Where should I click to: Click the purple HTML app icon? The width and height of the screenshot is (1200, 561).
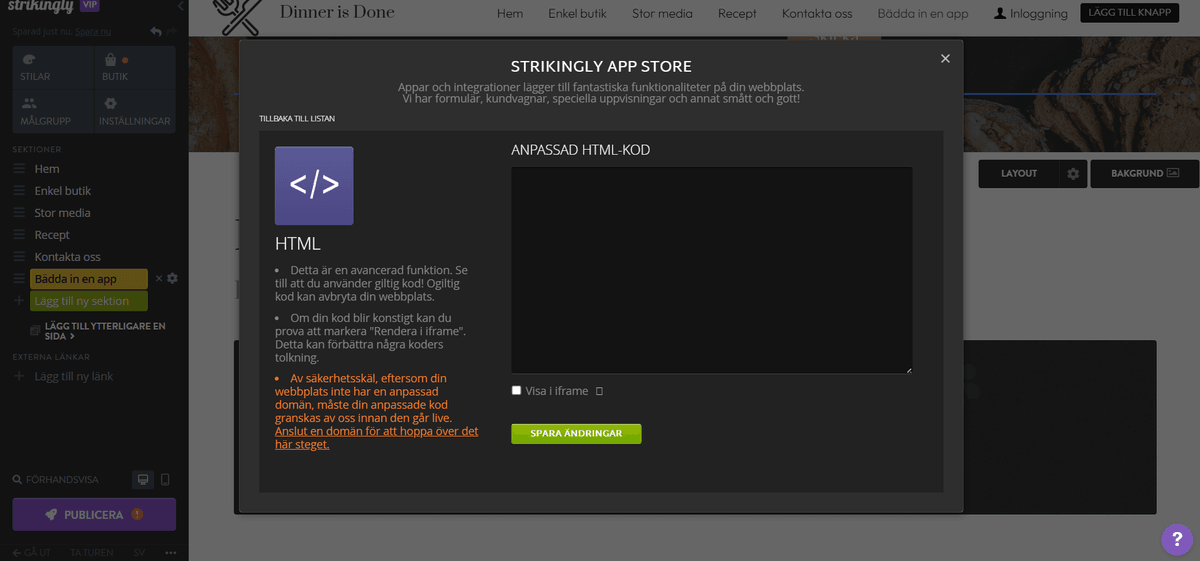click(x=314, y=186)
